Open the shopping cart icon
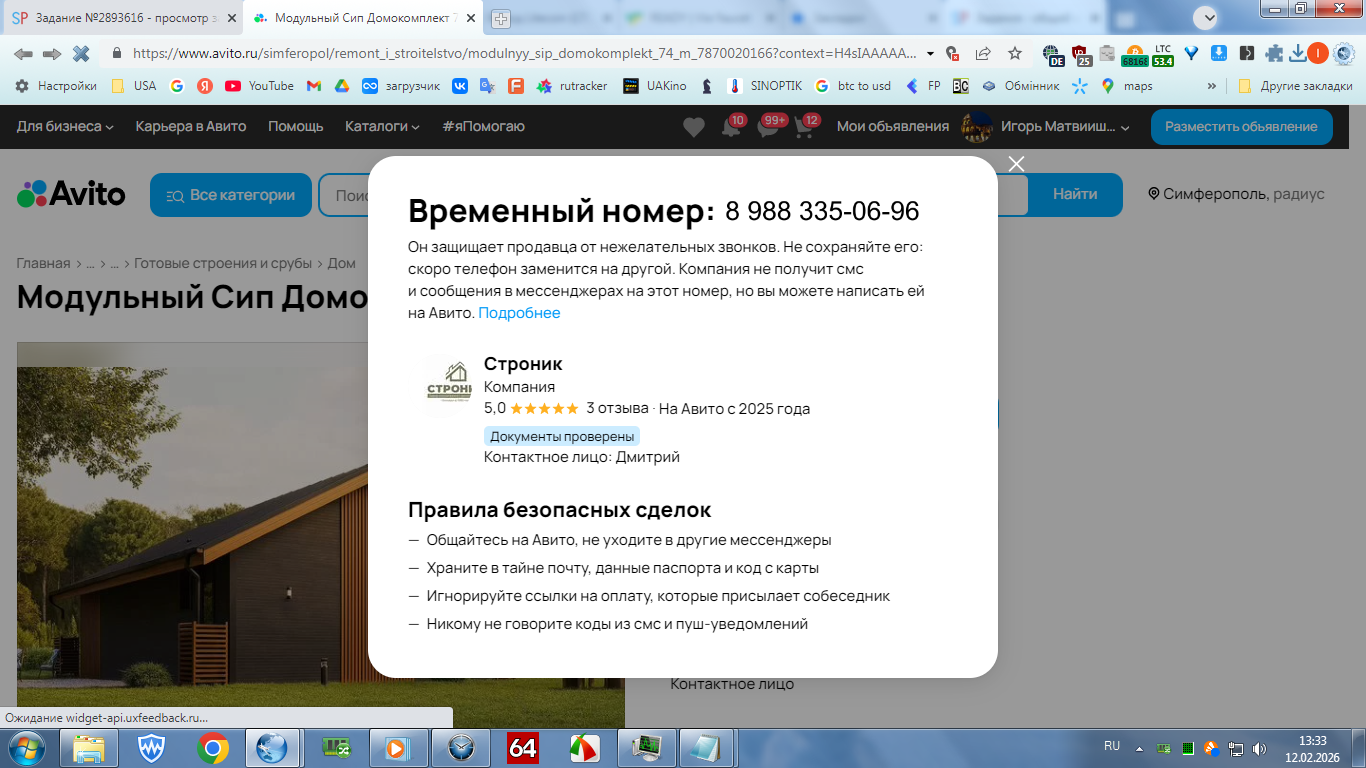 click(x=803, y=127)
